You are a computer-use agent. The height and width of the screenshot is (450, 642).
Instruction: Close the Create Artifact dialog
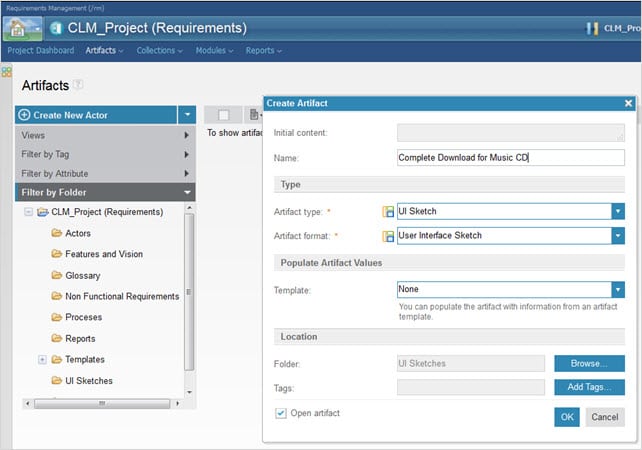628,103
